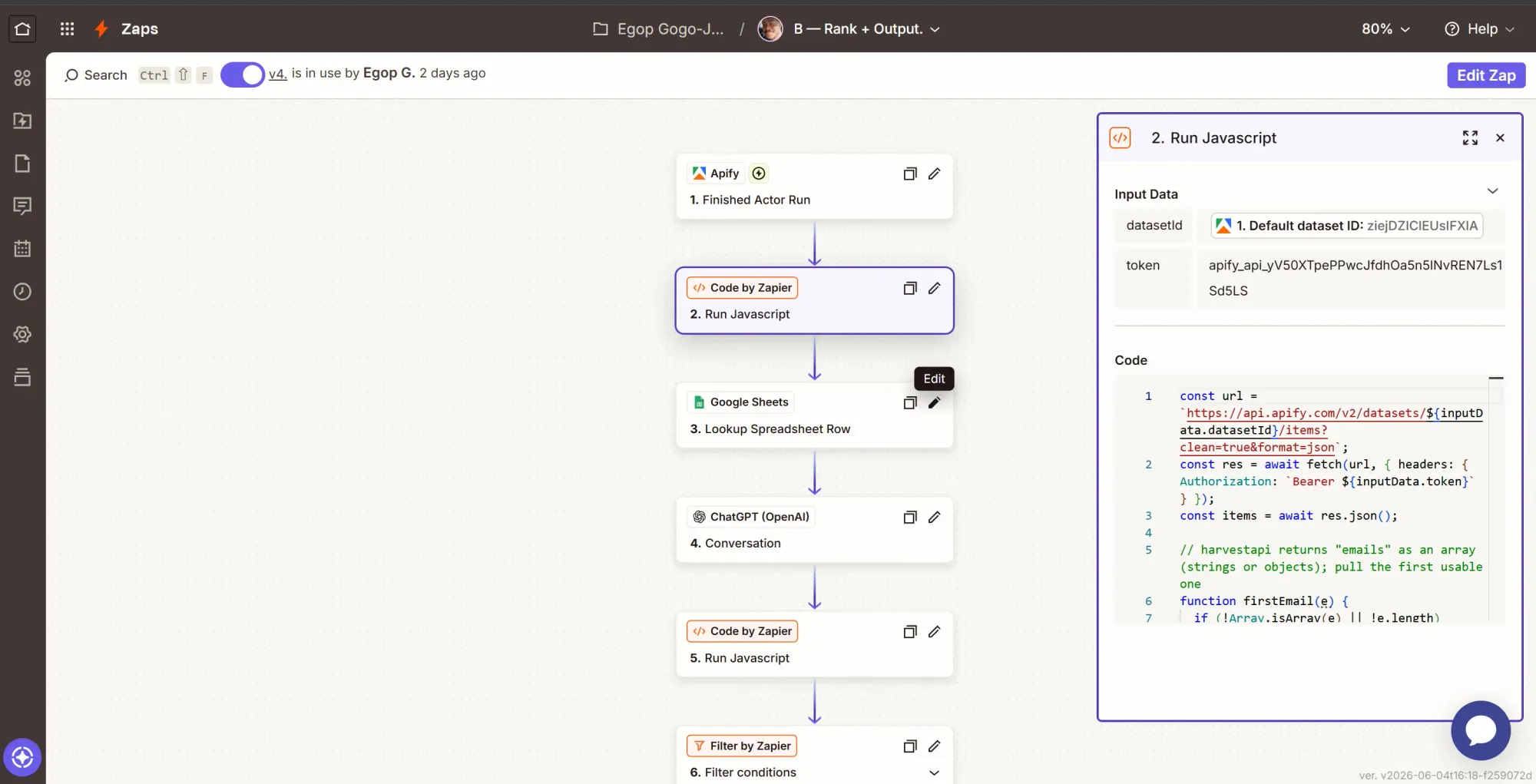The height and width of the screenshot is (784, 1536).
Task: Toggle the Zap on/off switch
Action: pos(243,74)
